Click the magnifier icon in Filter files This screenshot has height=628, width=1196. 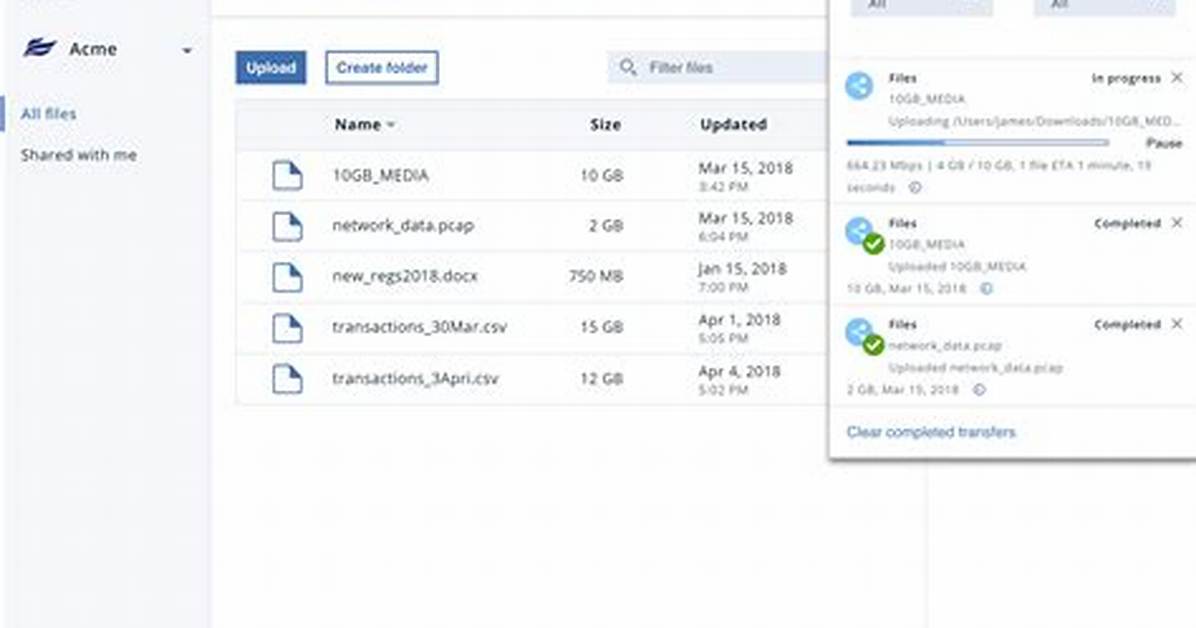pos(628,68)
